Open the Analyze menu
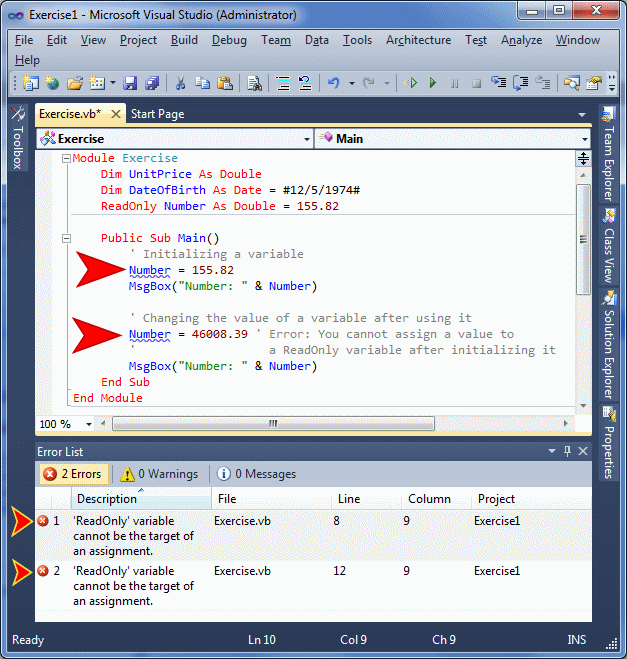The width and height of the screenshot is (627, 659). [521, 40]
